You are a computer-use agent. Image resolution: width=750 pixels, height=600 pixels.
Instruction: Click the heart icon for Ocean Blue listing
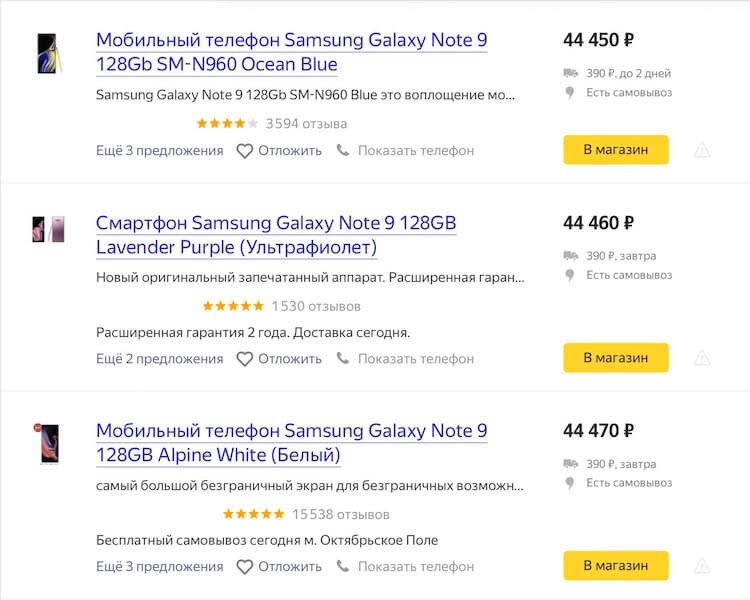245,151
